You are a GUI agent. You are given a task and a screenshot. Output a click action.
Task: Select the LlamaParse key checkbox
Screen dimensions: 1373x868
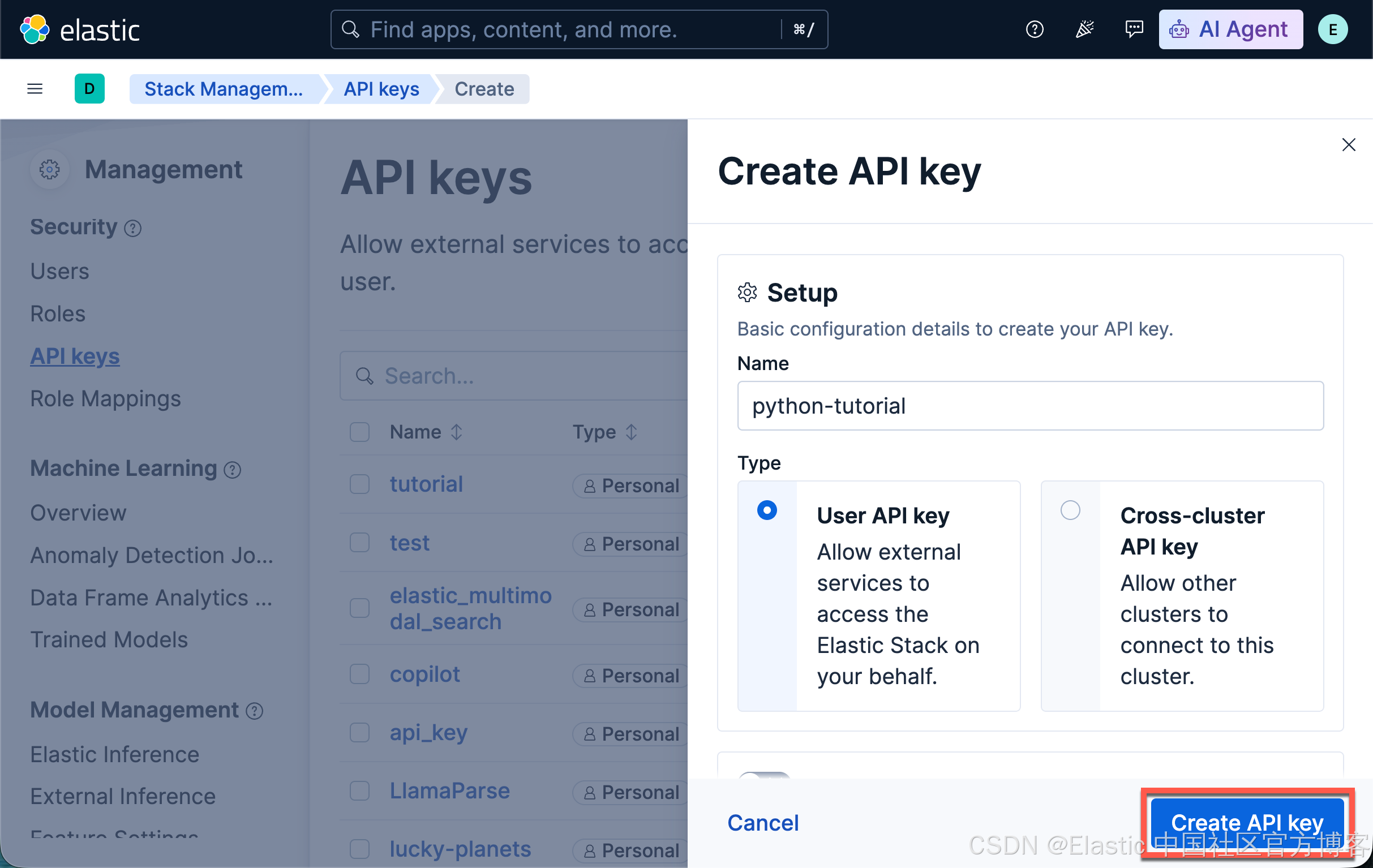360,791
